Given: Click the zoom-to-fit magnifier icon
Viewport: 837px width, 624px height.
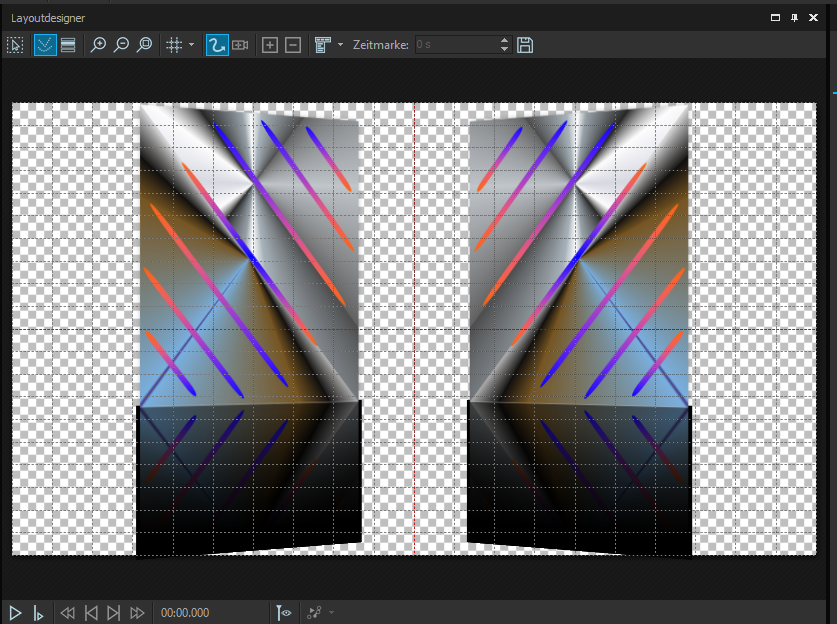Looking at the screenshot, I should (145, 45).
